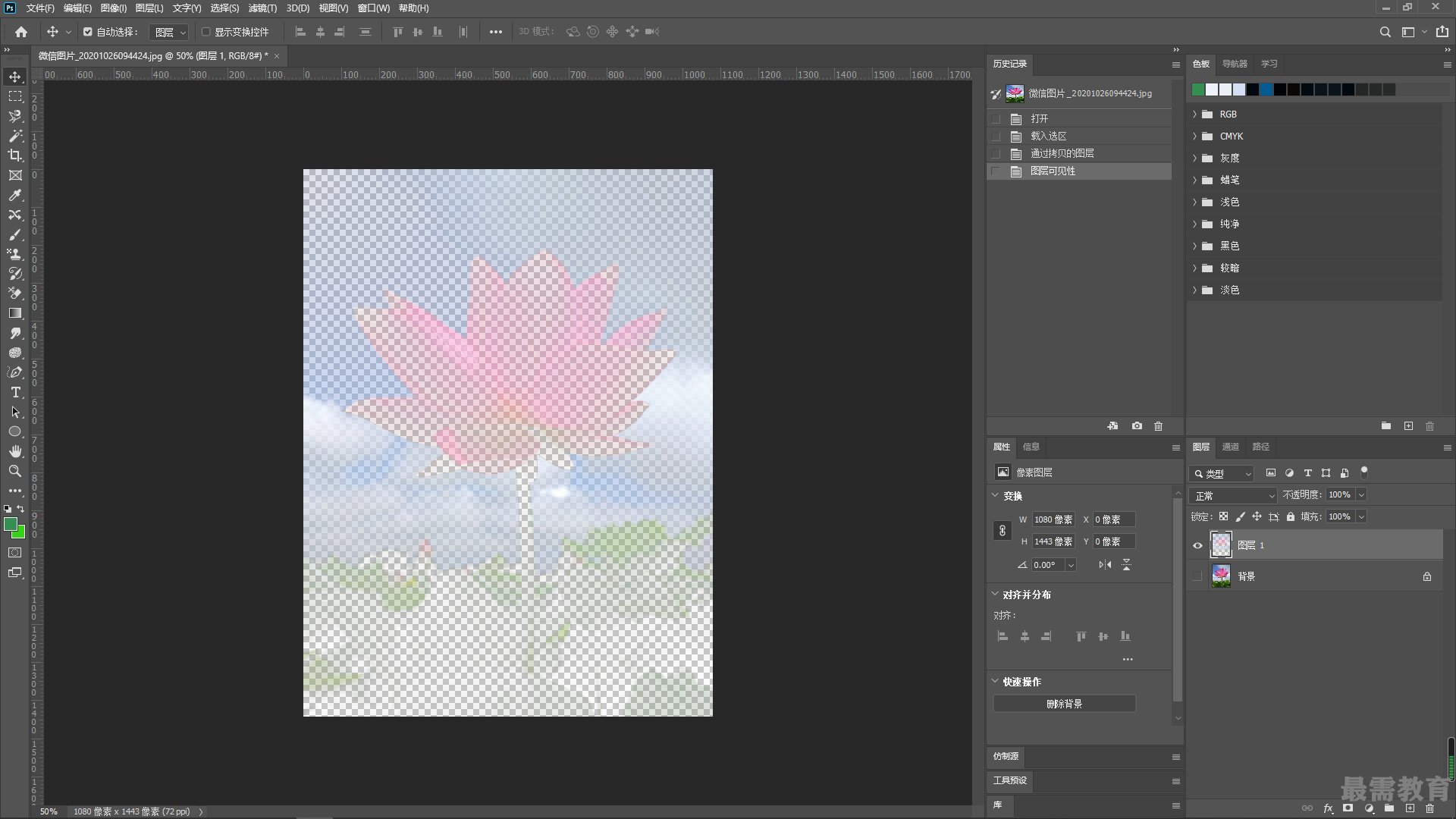Delete current history state trash icon
The height and width of the screenshot is (819, 1456).
coord(1158,426)
